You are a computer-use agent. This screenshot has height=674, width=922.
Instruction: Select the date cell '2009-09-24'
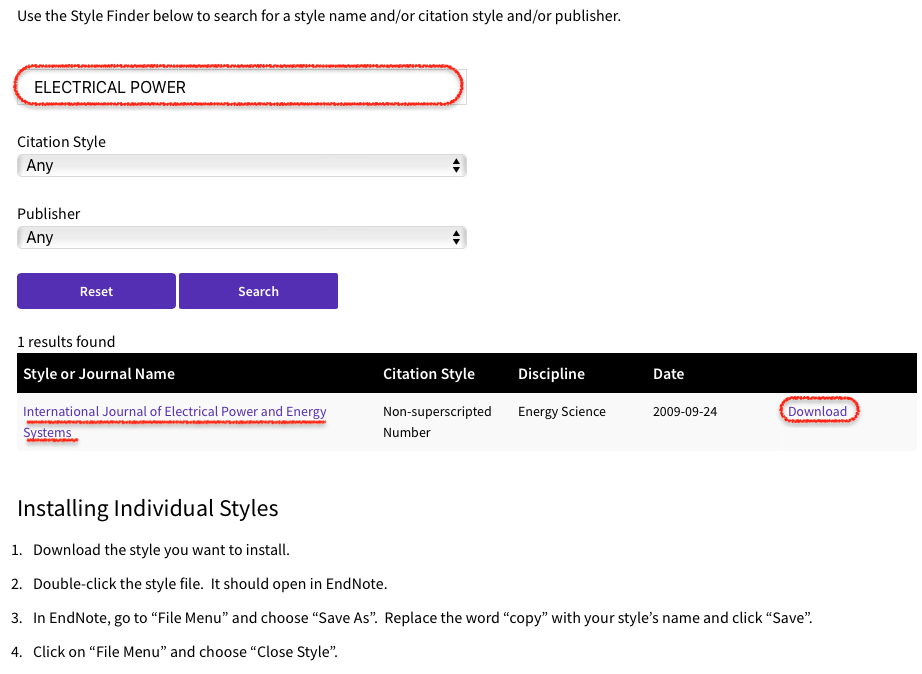[x=685, y=412]
